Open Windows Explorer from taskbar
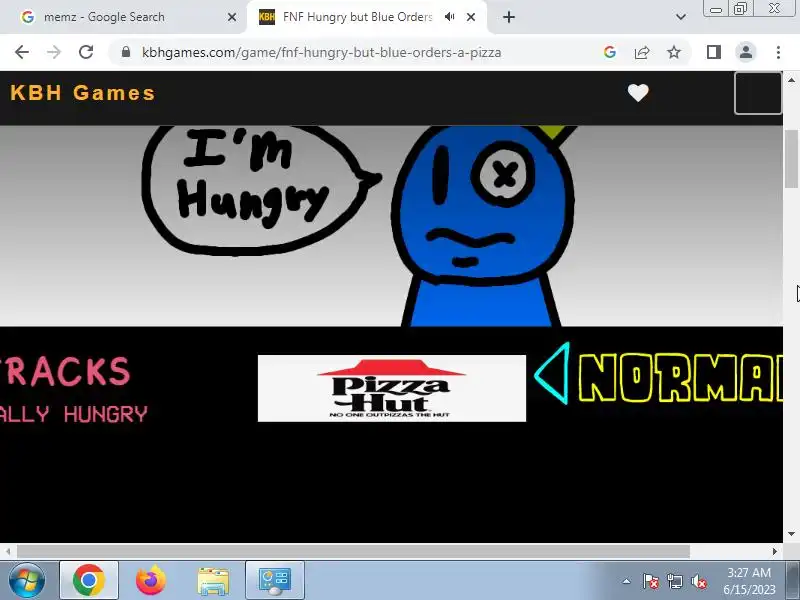This screenshot has width=800, height=600. tap(213, 581)
